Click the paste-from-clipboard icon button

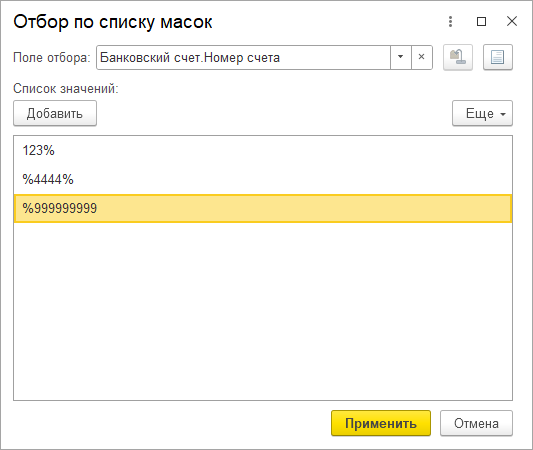[458, 57]
